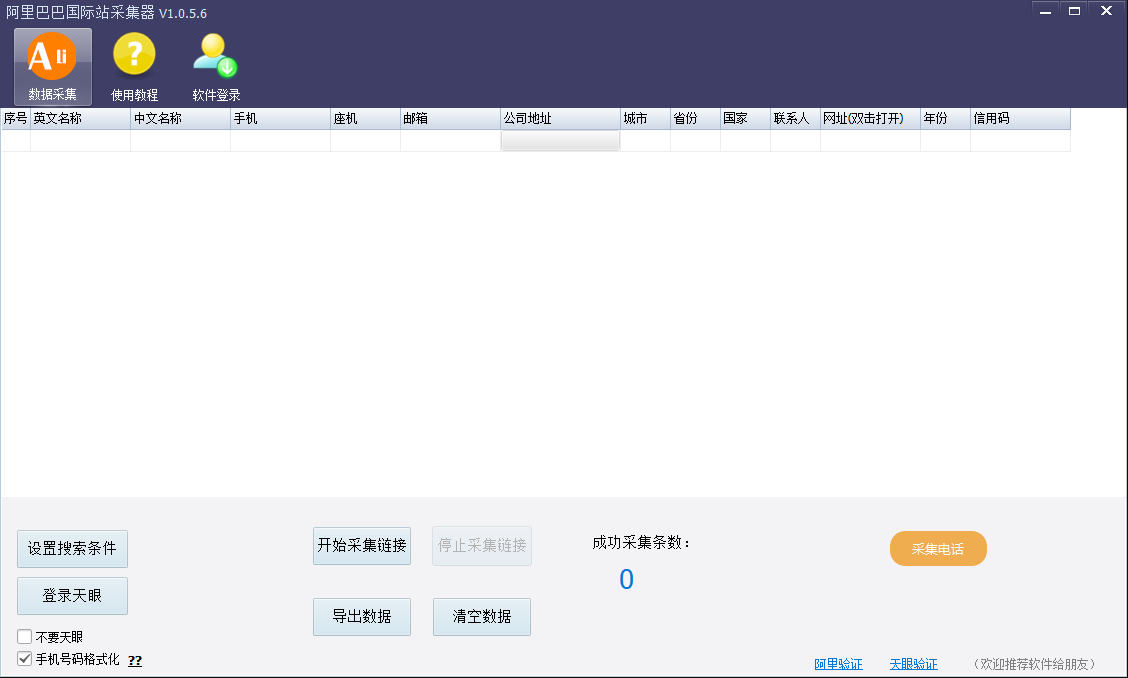Open the 阿里验证 link
This screenshot has width=1128, height=678.
pos(838,664)
